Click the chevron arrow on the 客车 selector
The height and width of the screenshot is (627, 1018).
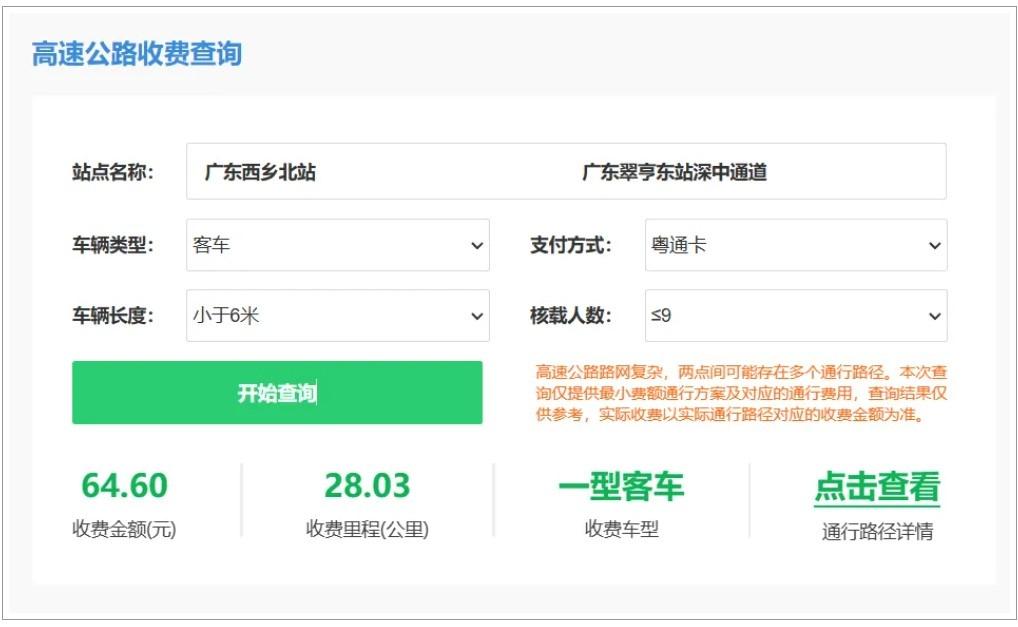coord(477,245)
